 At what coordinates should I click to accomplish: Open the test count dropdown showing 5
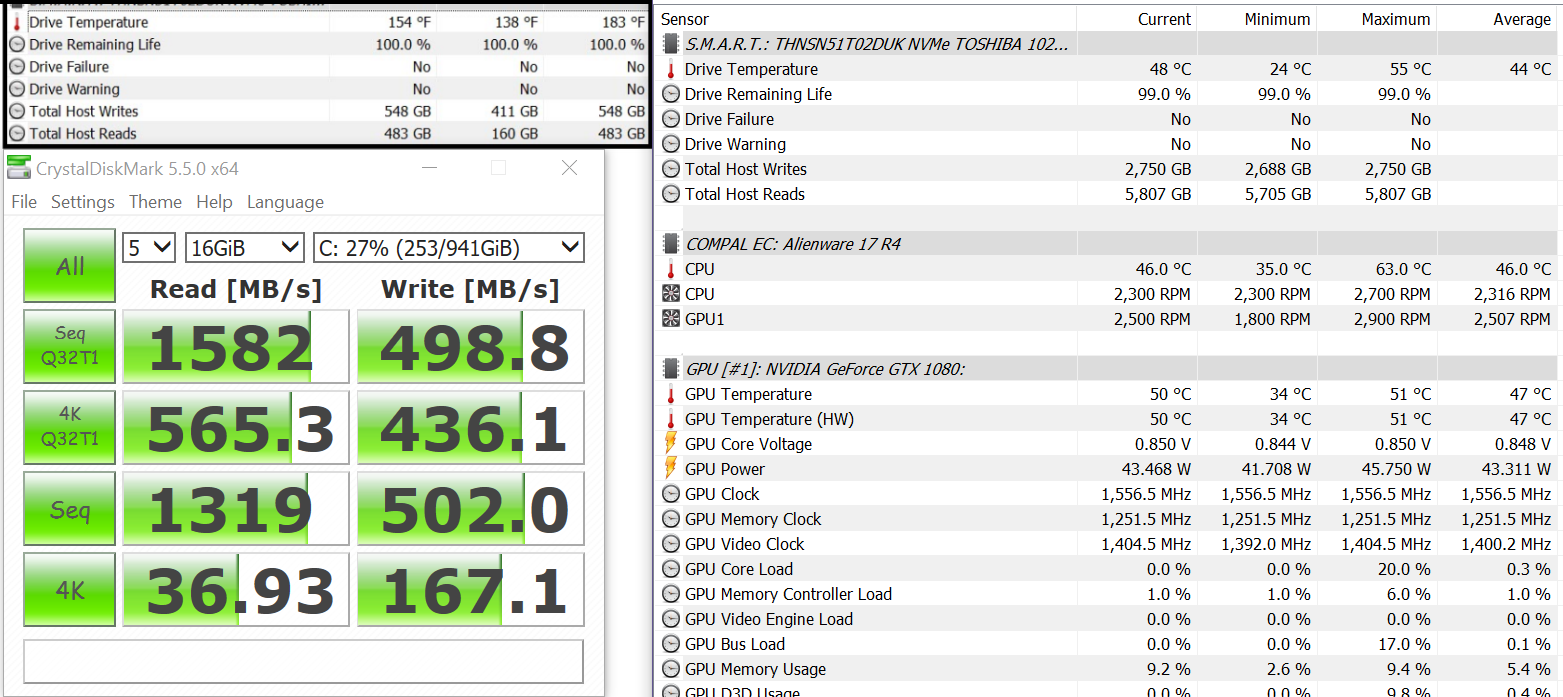point(148,248)
